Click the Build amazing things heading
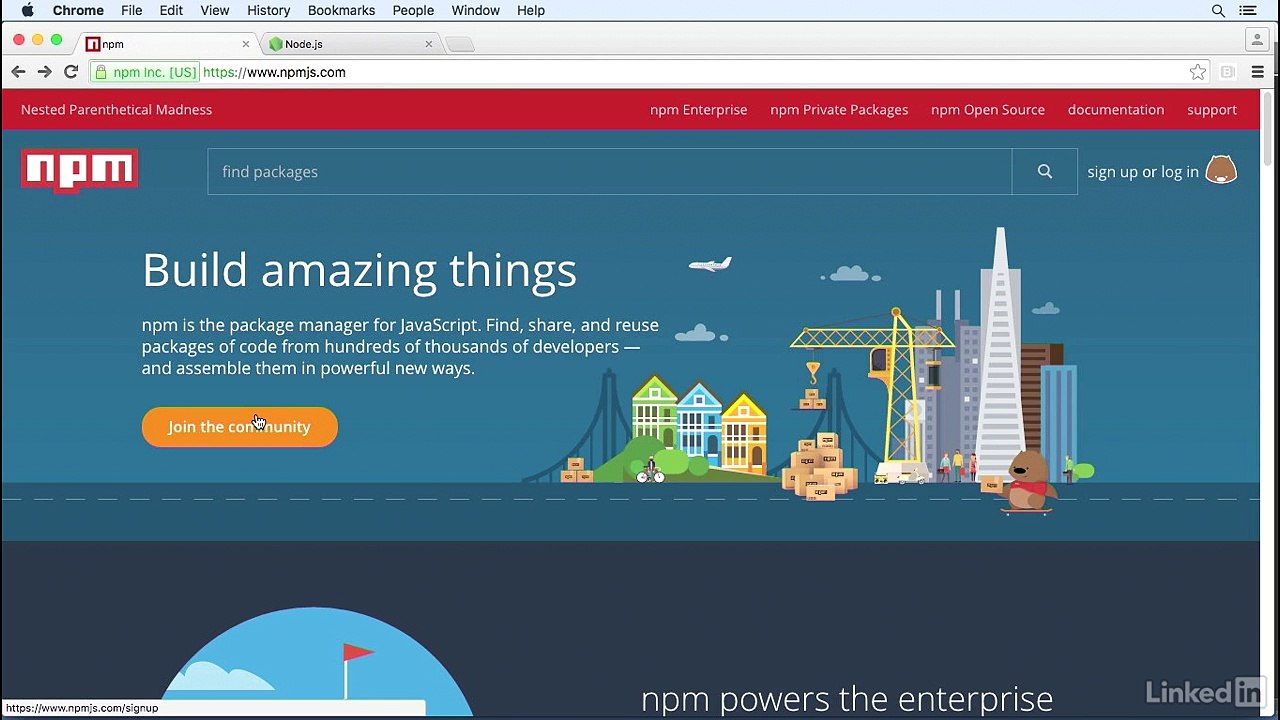The width and height of the screenshot is (1280, 720). (x=359, y=270)
